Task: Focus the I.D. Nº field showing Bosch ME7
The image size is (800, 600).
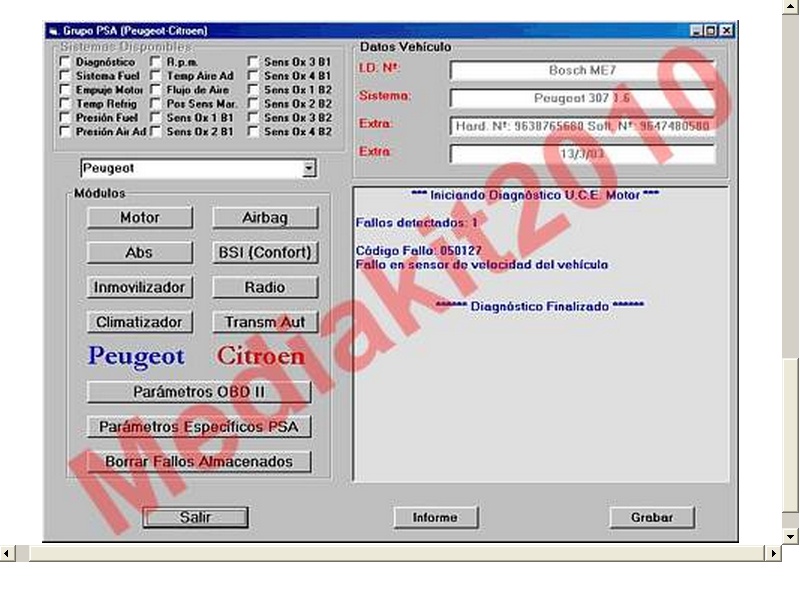Action: click(x=583, y=70)
